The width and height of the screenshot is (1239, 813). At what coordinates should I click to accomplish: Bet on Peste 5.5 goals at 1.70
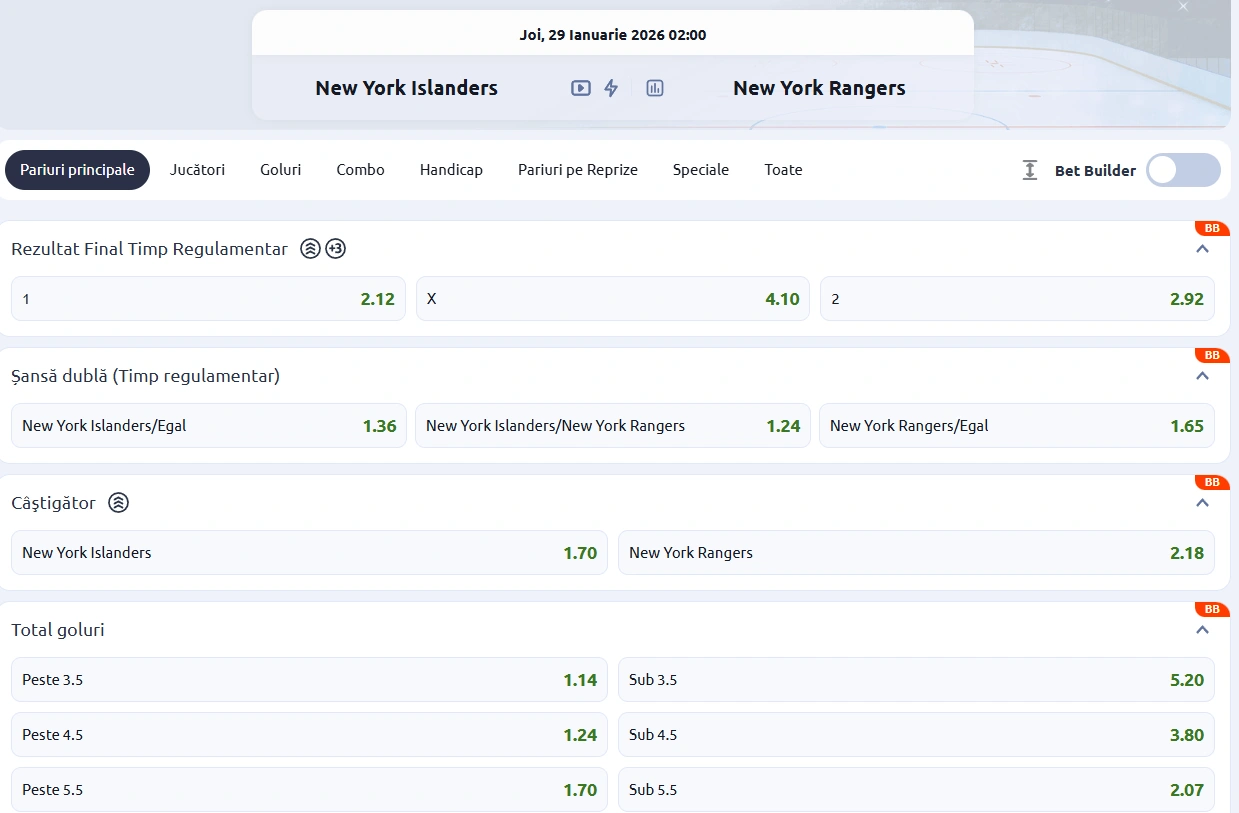(x=308, y=789)
